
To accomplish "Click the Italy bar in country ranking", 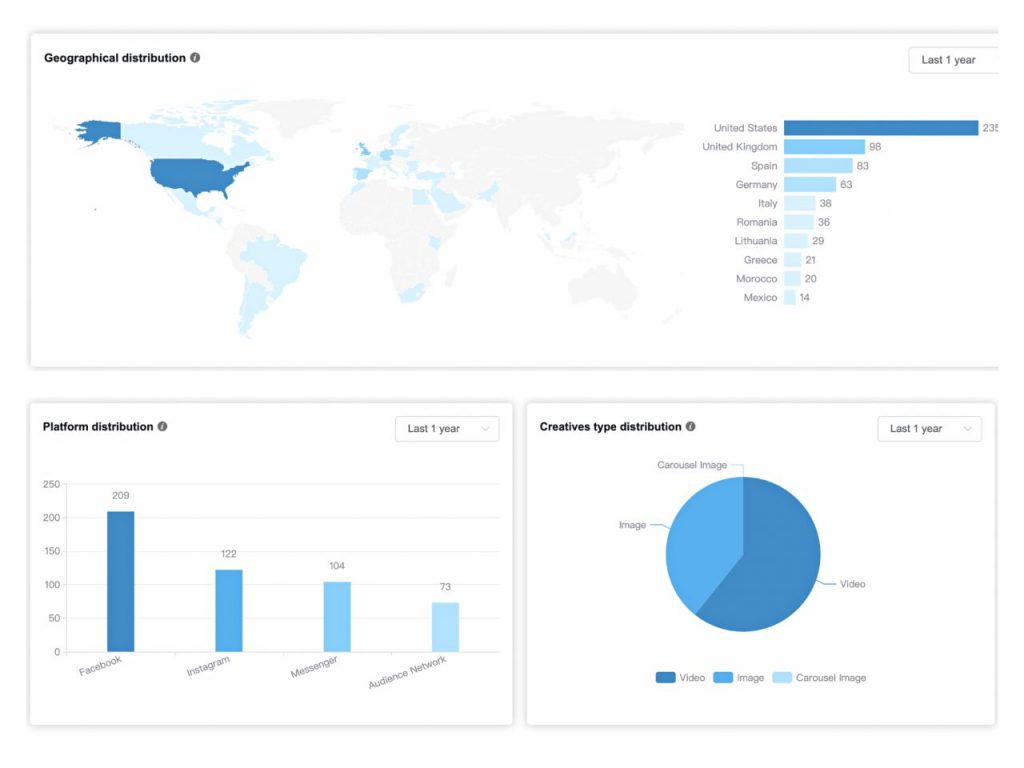I will 799,204.
